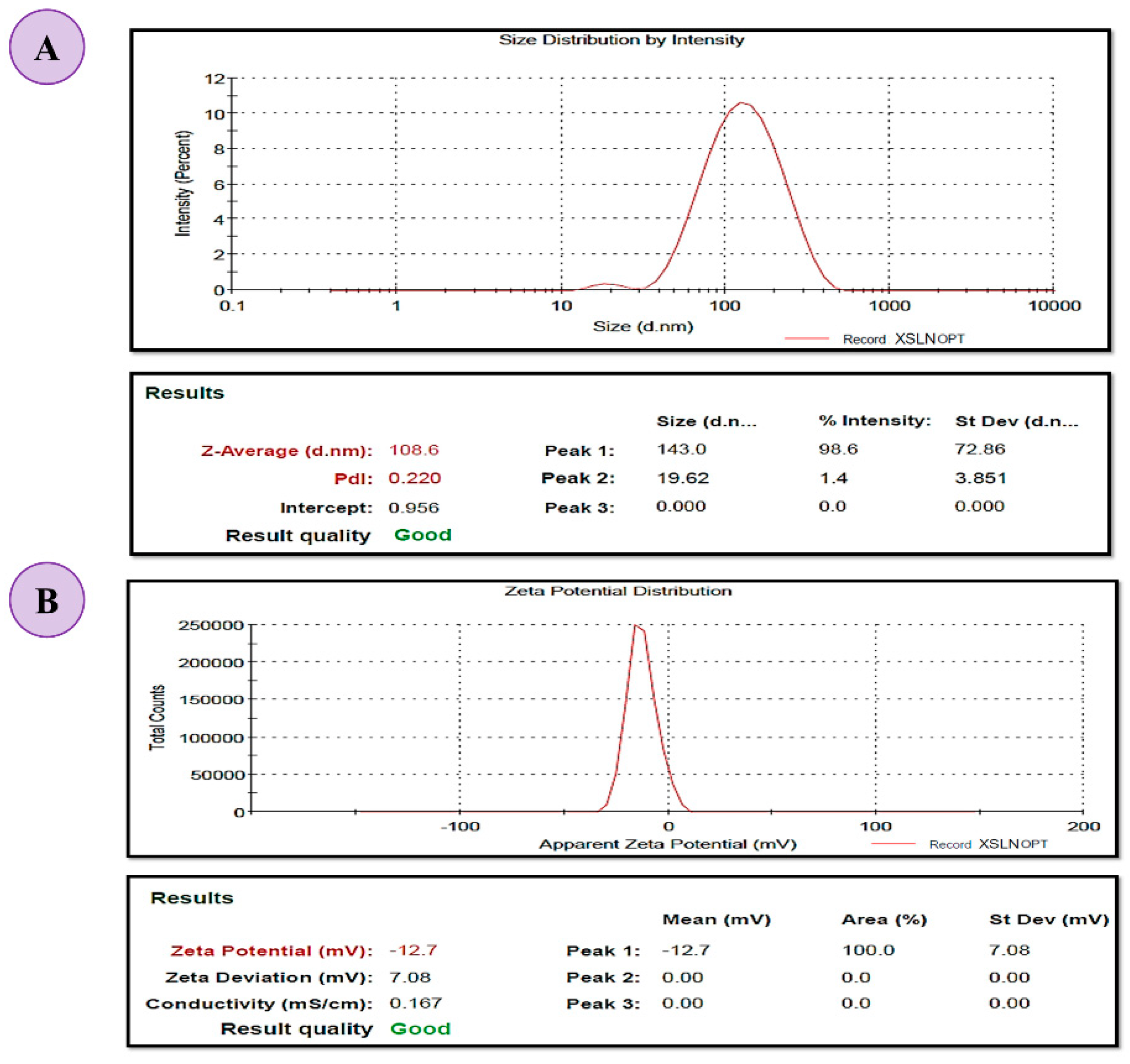This screenshot has height=1064, width=1130.
Task: Click the Conductivity value 0.167
Action: click(415, 1003)
